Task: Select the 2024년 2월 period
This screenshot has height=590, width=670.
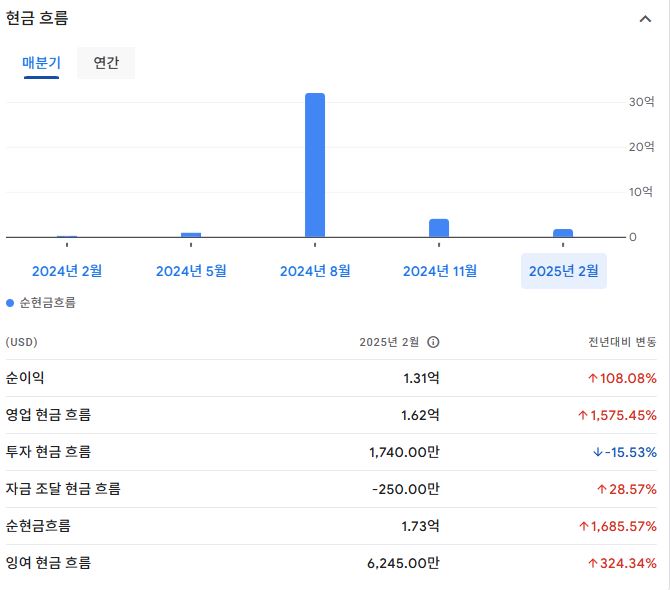Action: pos(67,271)
